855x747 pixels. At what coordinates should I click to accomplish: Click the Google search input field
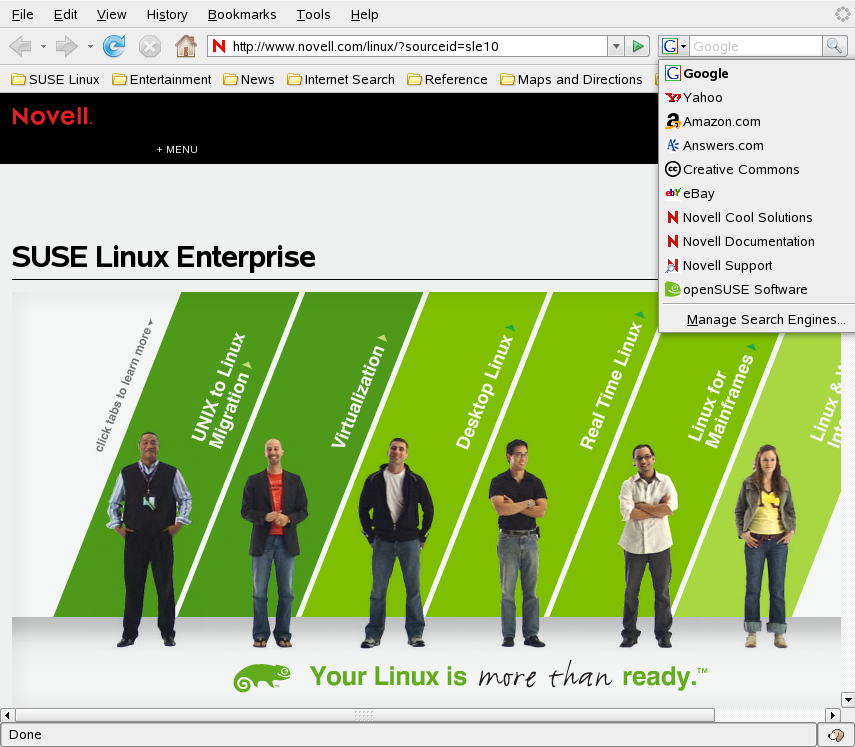pyautogui.click(x=756, y=46)
